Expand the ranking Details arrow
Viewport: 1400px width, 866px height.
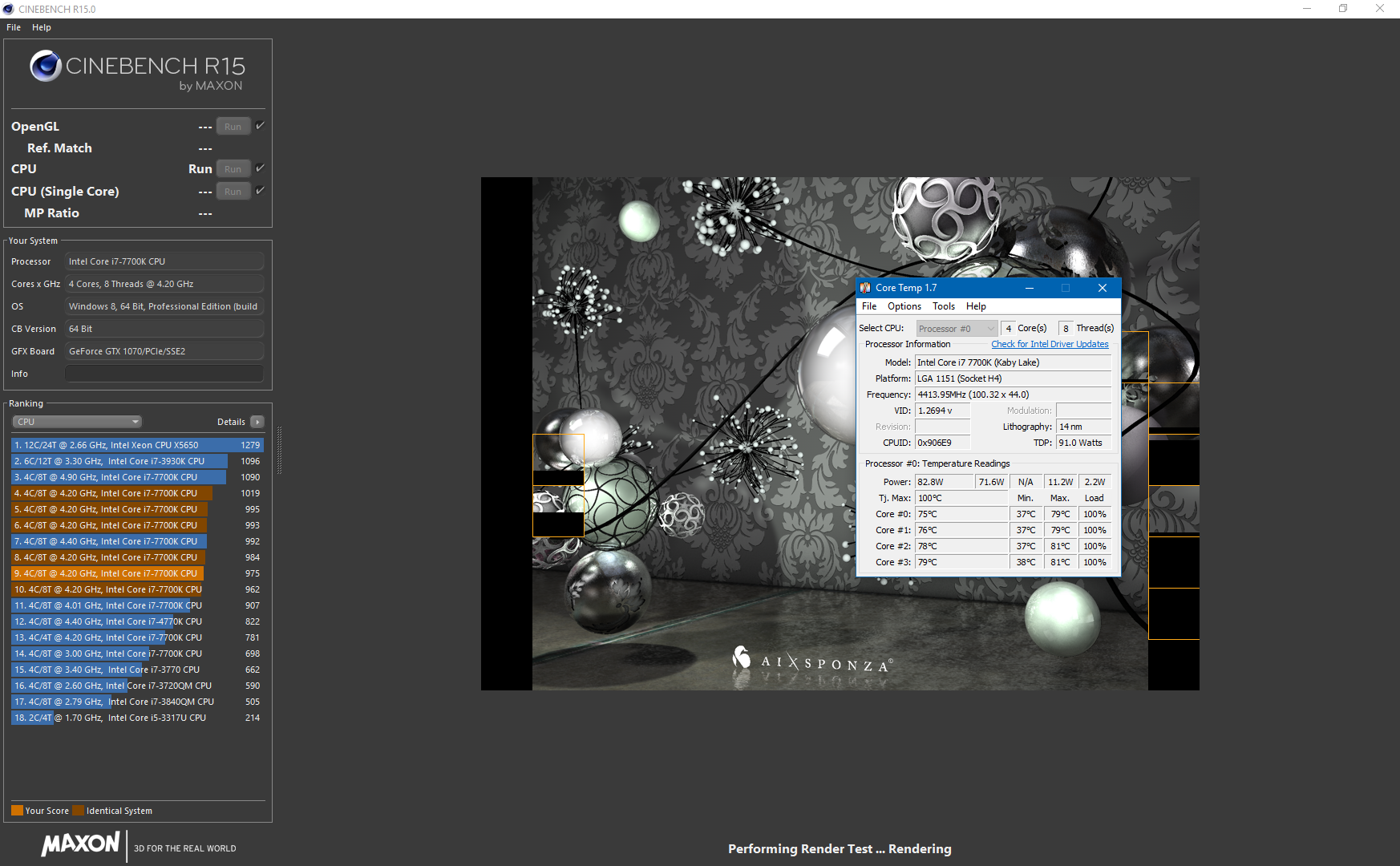(257, 422)
